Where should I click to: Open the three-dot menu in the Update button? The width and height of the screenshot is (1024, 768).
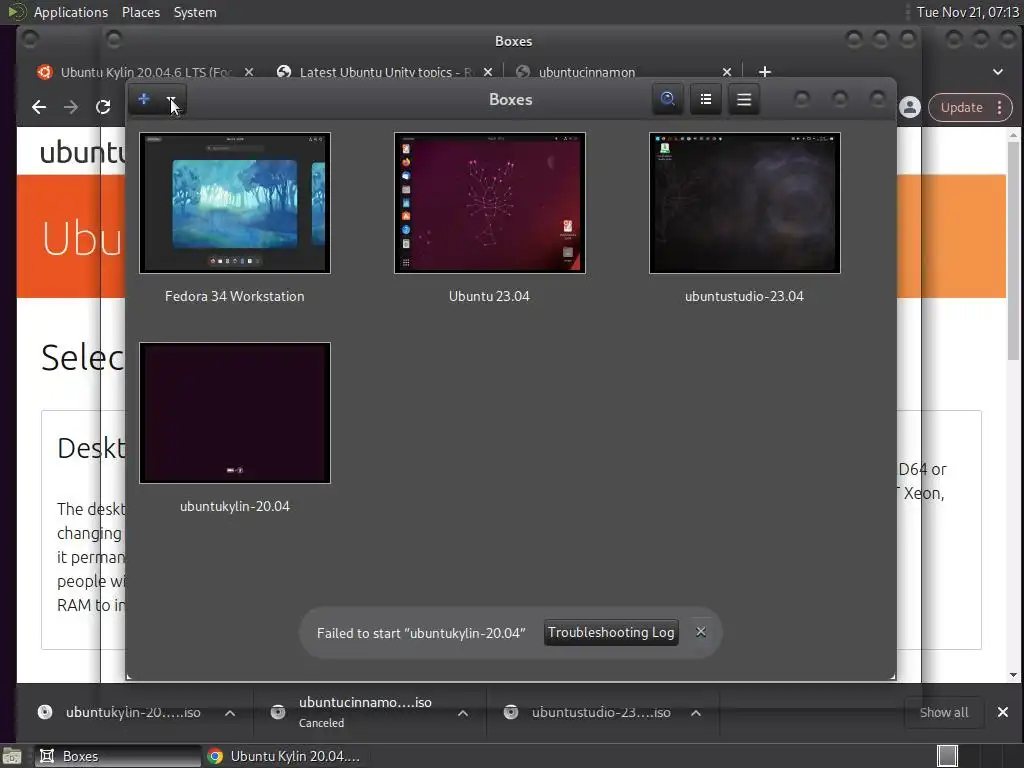pos(1000,107)
